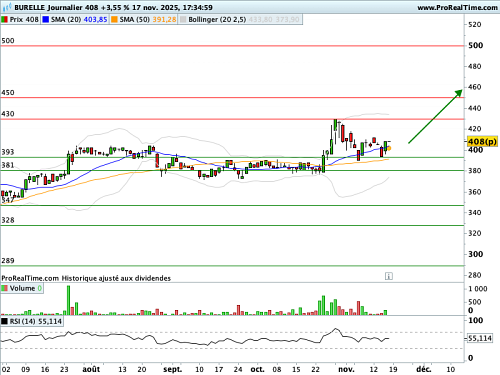Click the red-green Prix color swatch
This screenshot has width=500, height=375.
(4, 20)
